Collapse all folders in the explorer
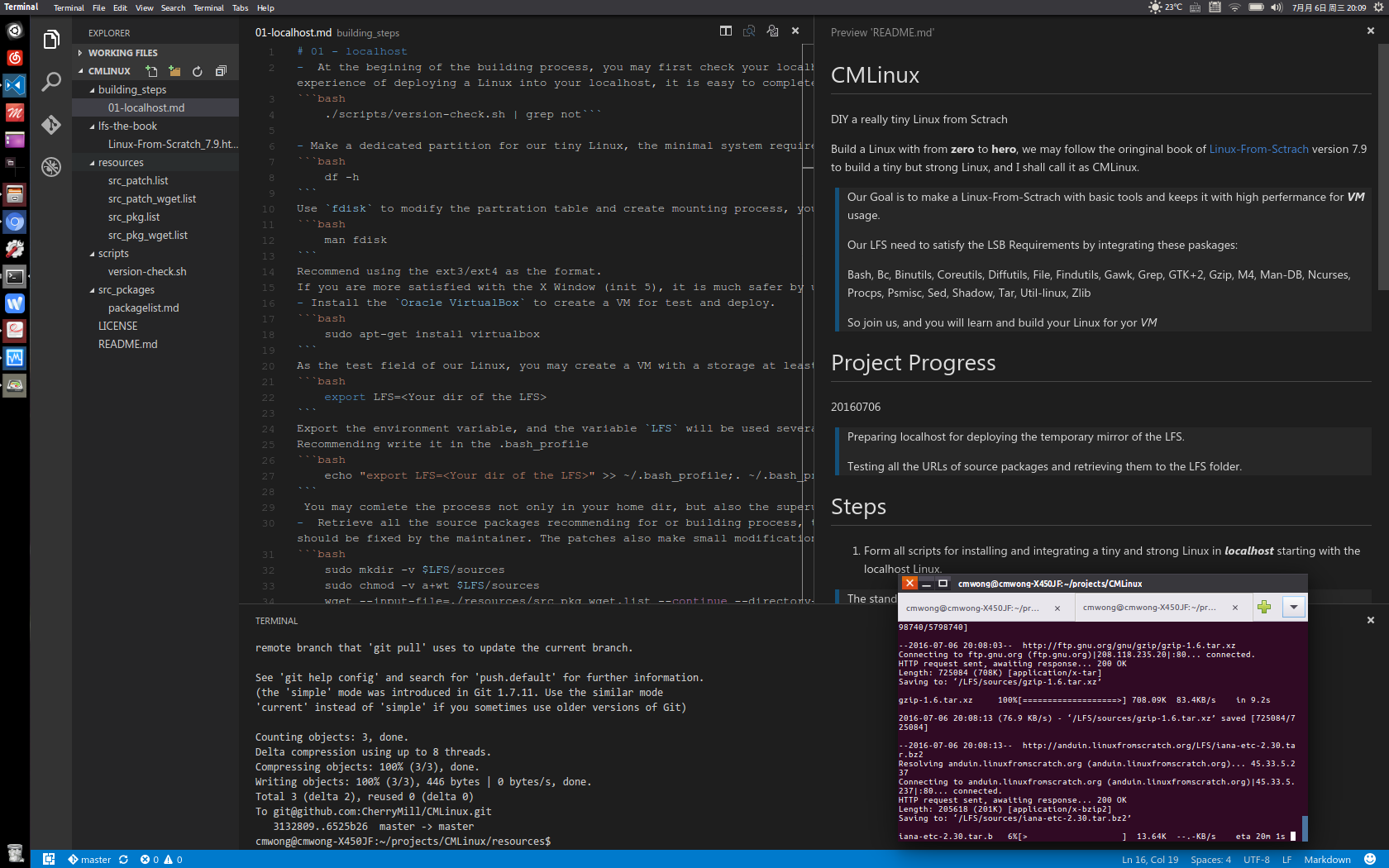 pyautogui.click(x=221, y=71)
